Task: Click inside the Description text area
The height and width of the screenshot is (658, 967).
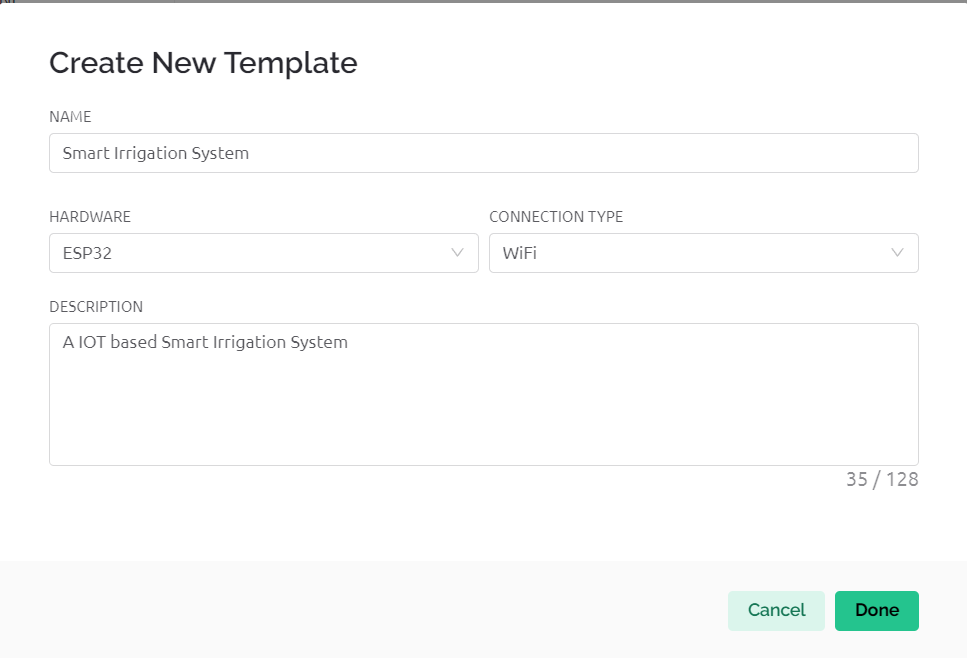Action: coord(483,394)
